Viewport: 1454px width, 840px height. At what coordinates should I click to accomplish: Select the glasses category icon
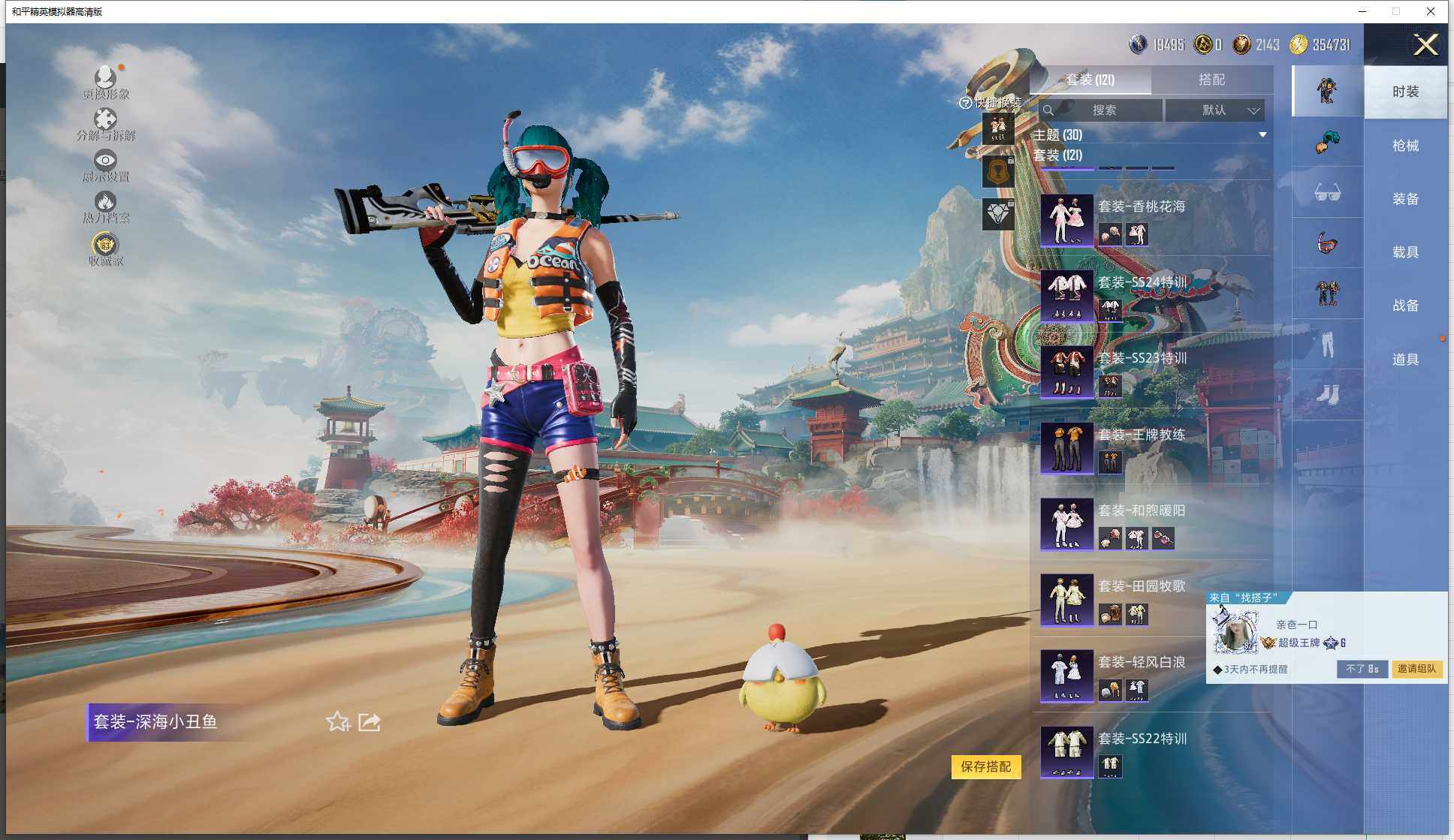pyautogui.click(x=1327, y=193)
